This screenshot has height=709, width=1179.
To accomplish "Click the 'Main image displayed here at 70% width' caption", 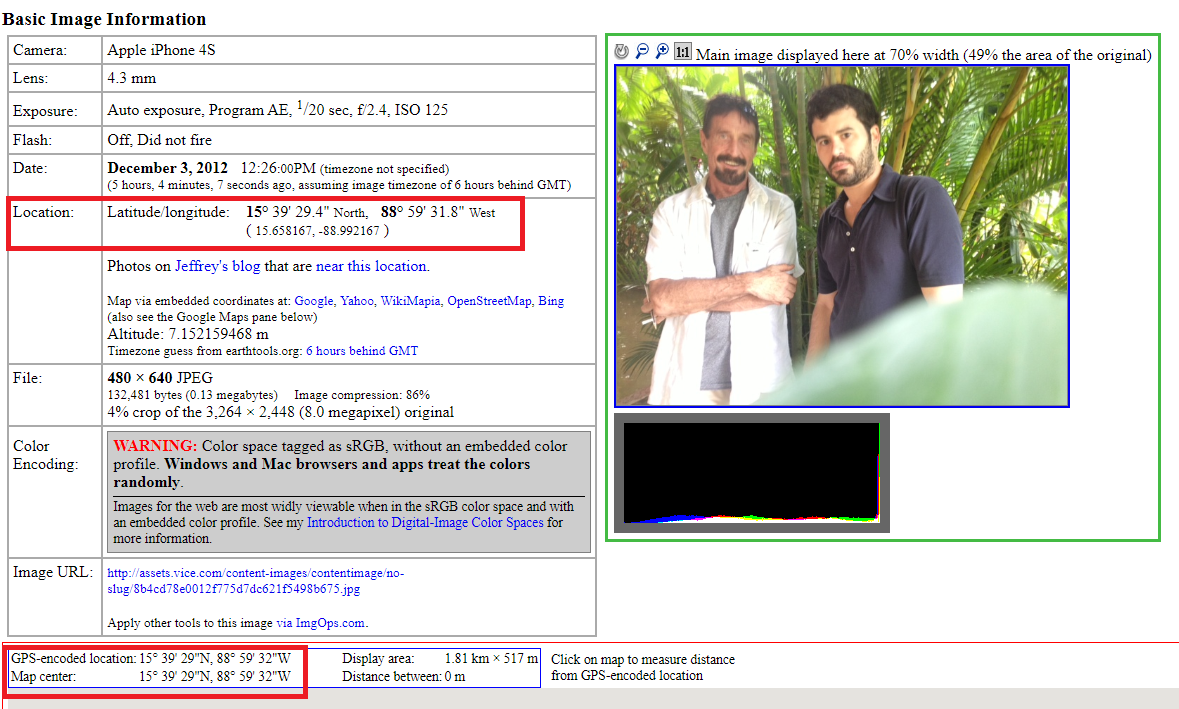I will click(x=923, y=55).
